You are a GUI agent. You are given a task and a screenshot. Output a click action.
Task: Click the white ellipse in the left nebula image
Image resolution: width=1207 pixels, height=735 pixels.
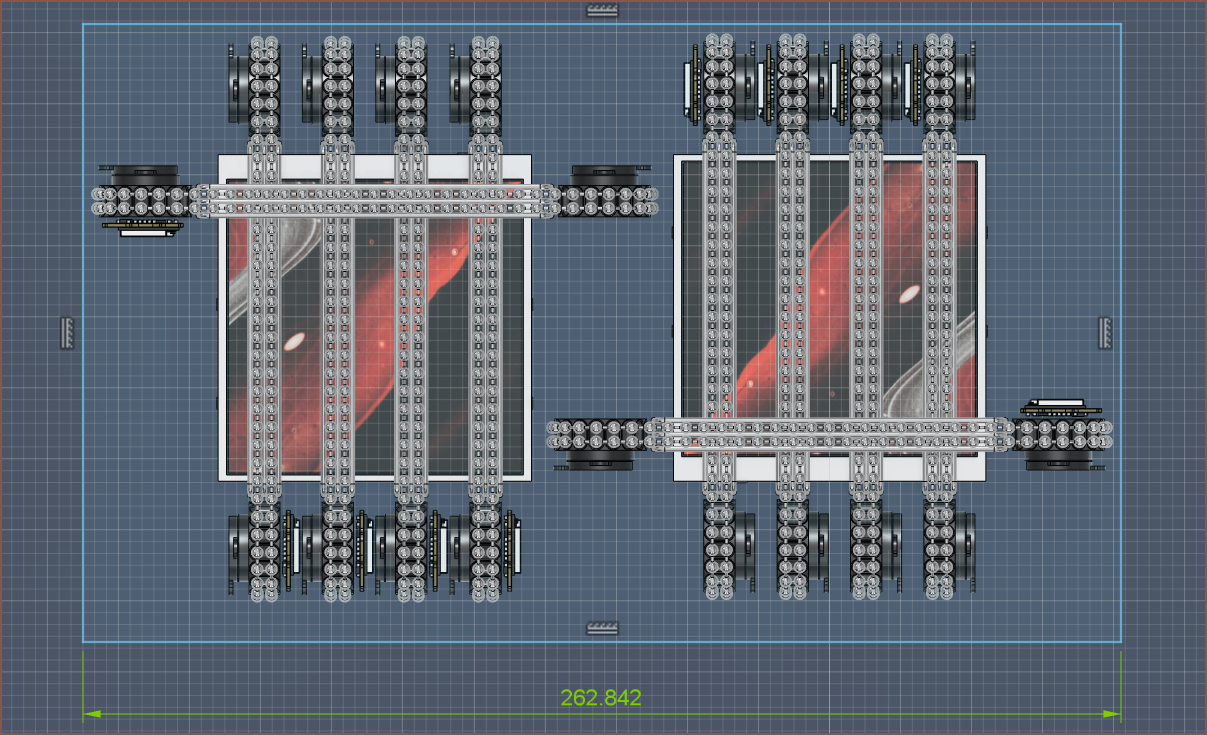(294, 342)
